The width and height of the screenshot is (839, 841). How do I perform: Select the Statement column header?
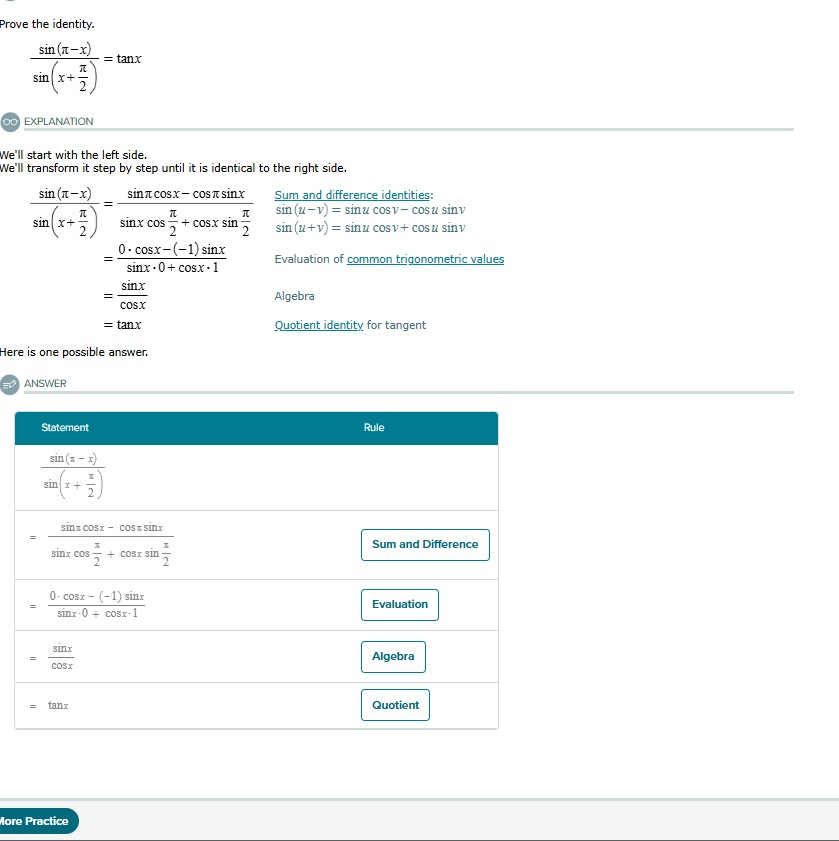click(63, 427)
